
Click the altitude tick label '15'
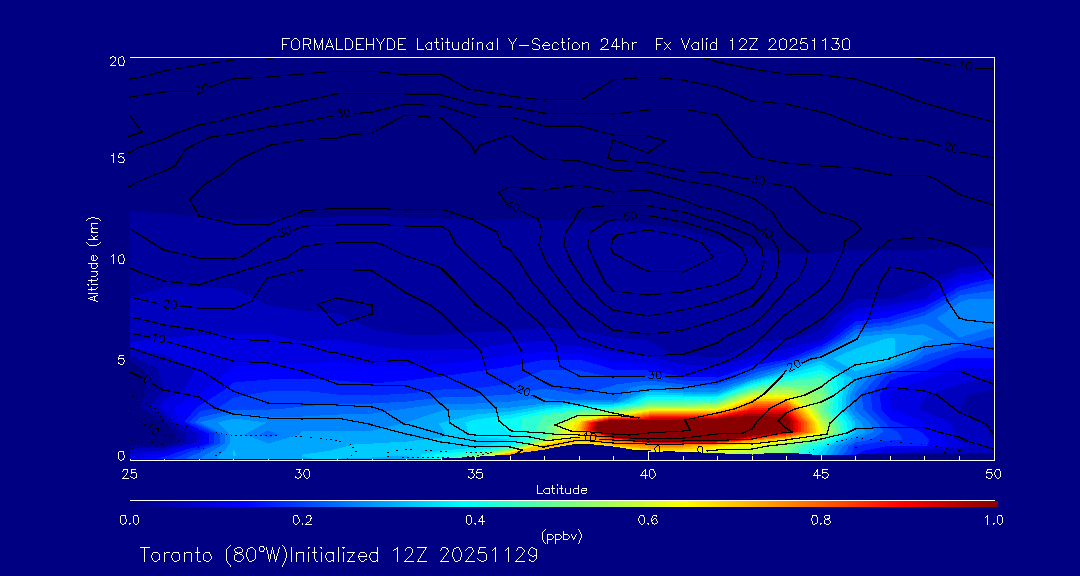click(117, 158)
